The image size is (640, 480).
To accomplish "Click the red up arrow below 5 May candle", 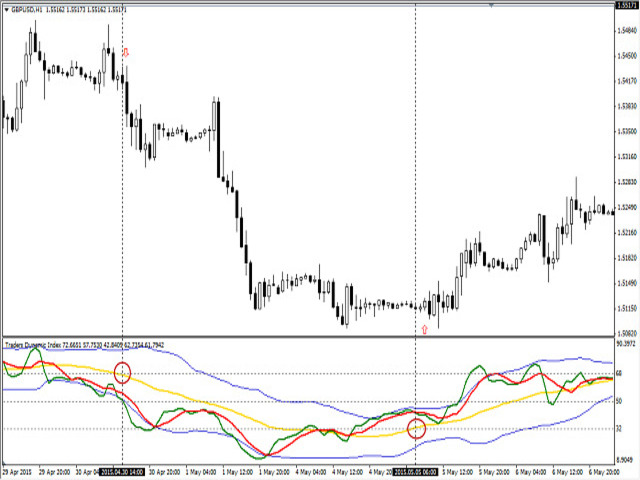I will click(x=424, y=328).
